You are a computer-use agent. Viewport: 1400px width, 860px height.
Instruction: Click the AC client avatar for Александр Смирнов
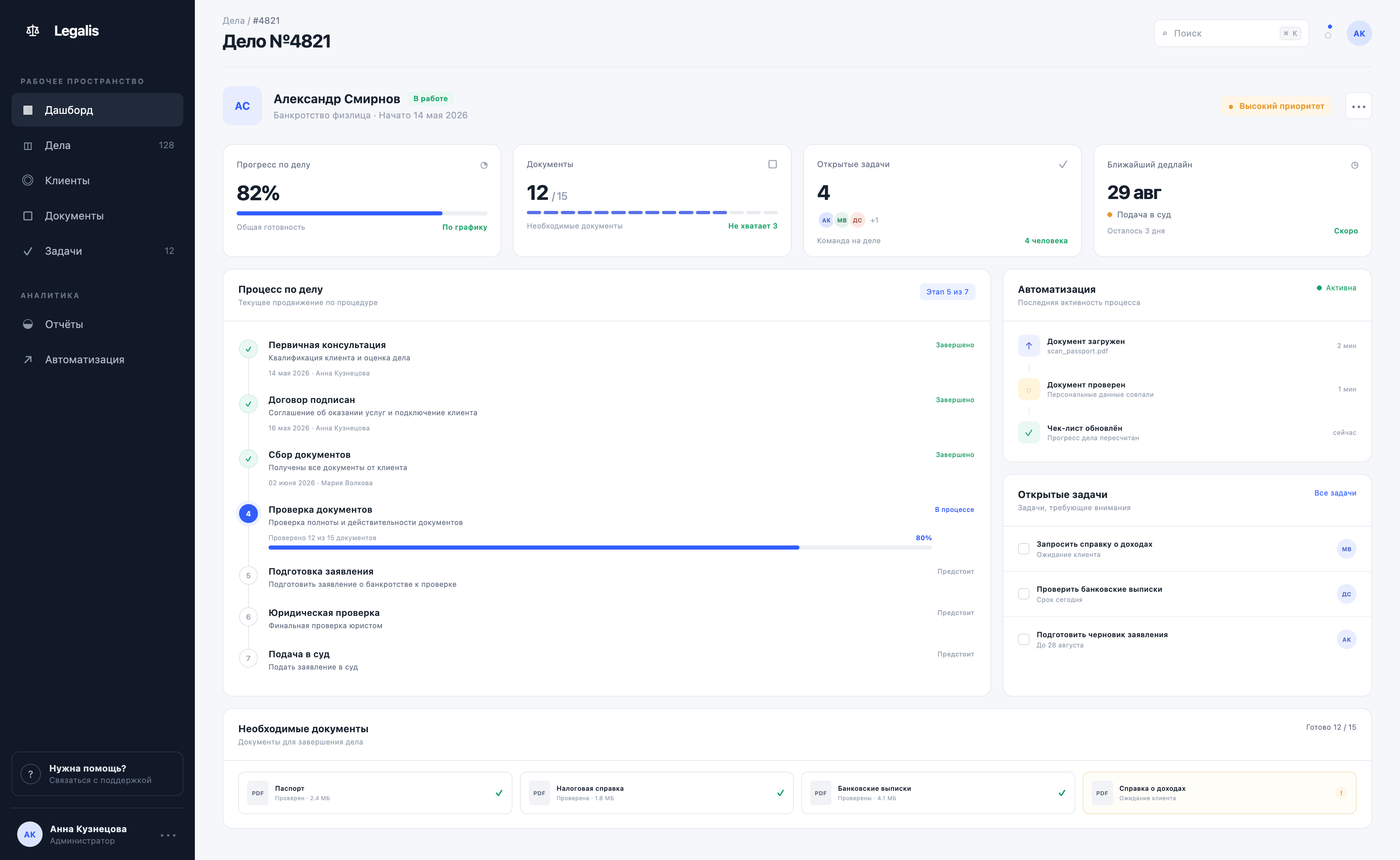coord(242,106)
